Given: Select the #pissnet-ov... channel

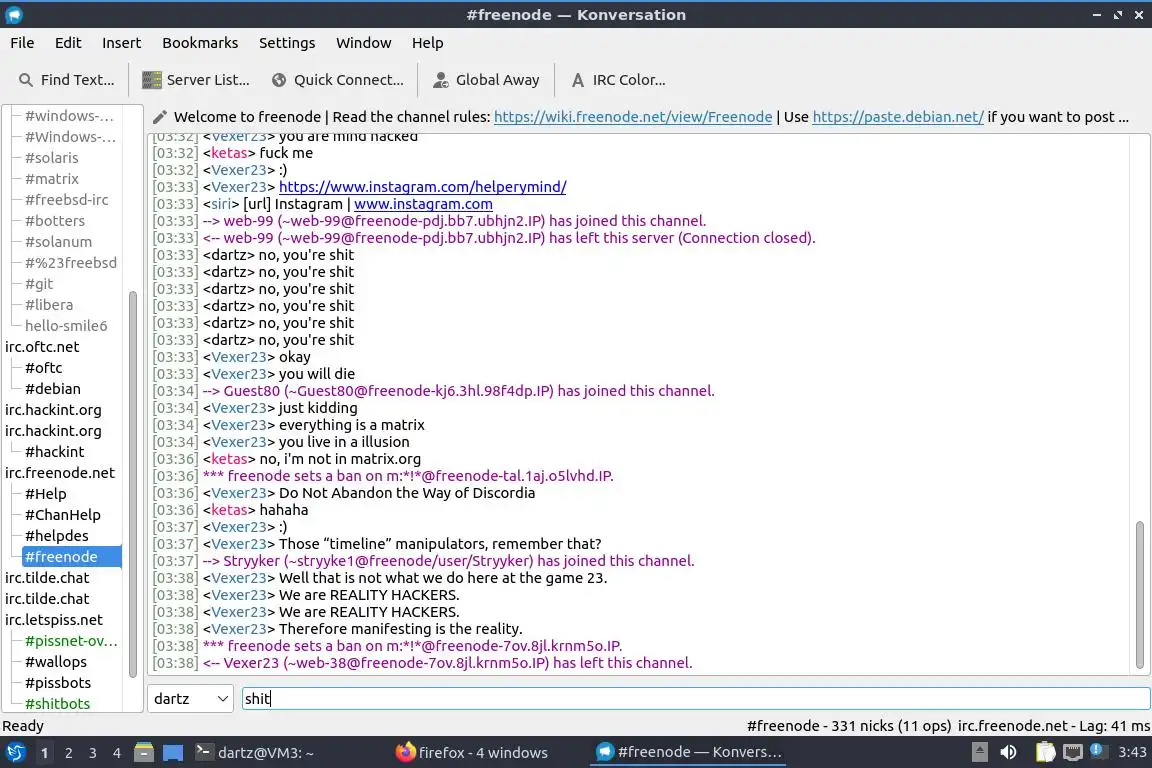Looking at the screenshot, I should 71,641.
